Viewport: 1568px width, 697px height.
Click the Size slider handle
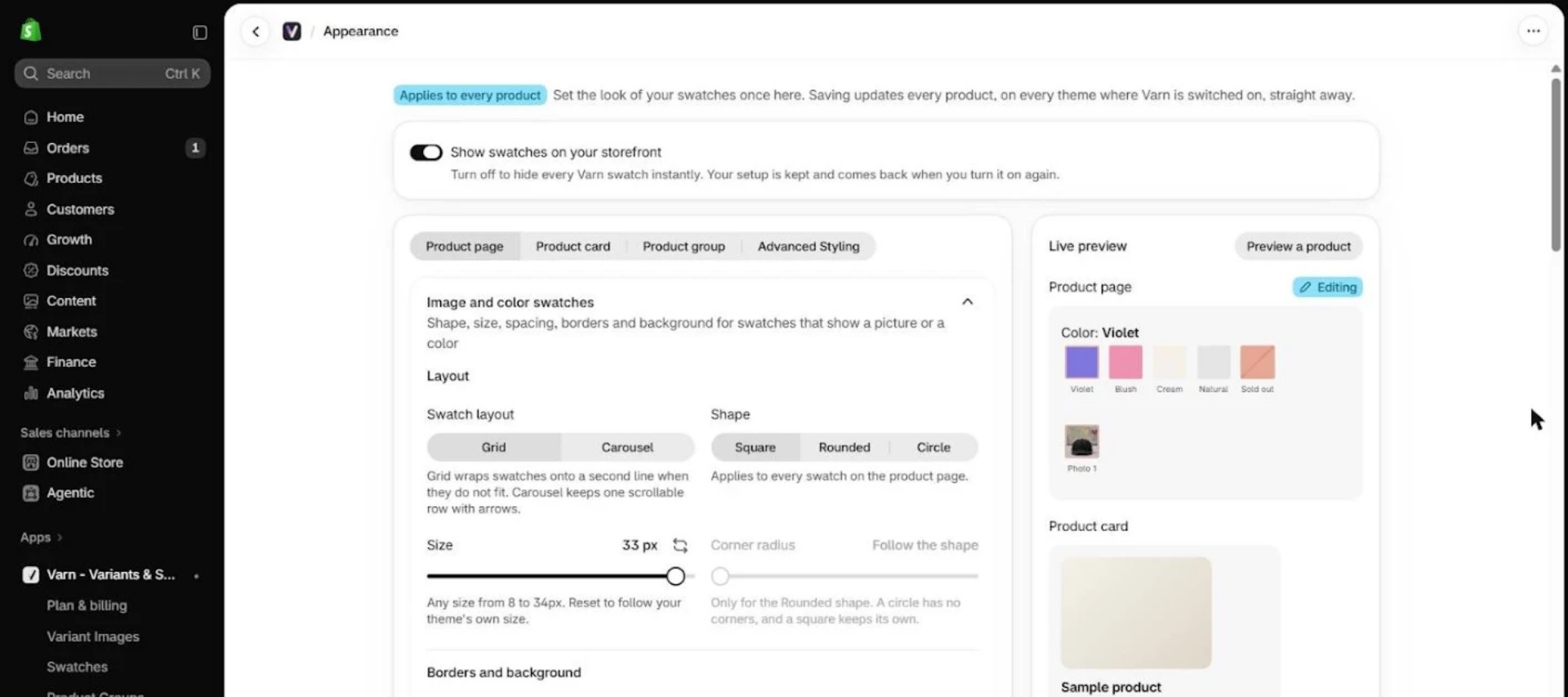click(675, 576)
